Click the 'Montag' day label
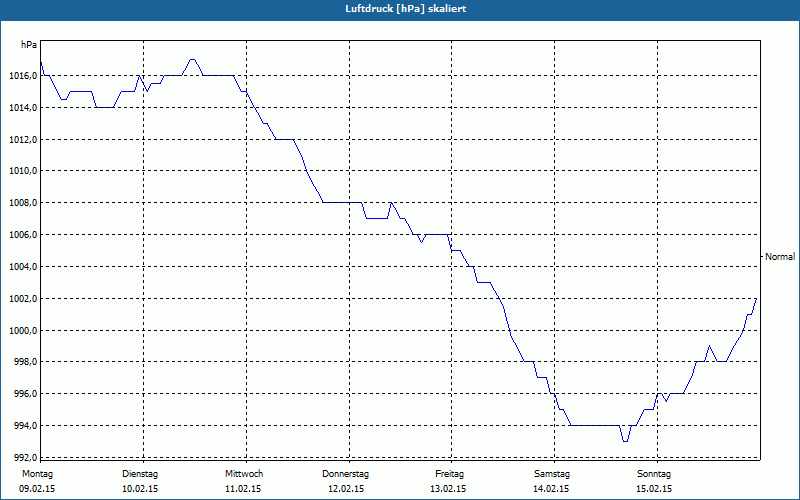800x500 pixels. 37,474
